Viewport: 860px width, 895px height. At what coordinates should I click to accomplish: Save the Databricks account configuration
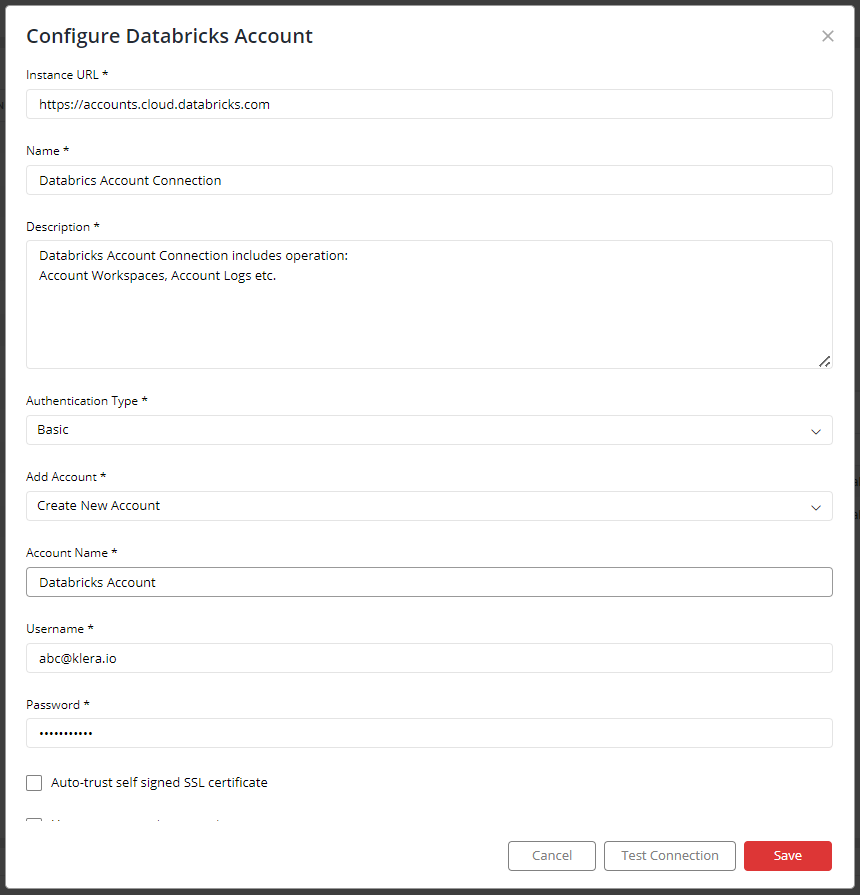[788, 856]
